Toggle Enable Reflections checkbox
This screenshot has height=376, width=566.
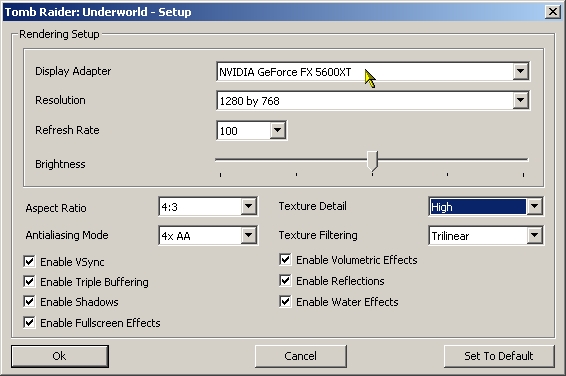pyautogui.click(x=285, y=280)
